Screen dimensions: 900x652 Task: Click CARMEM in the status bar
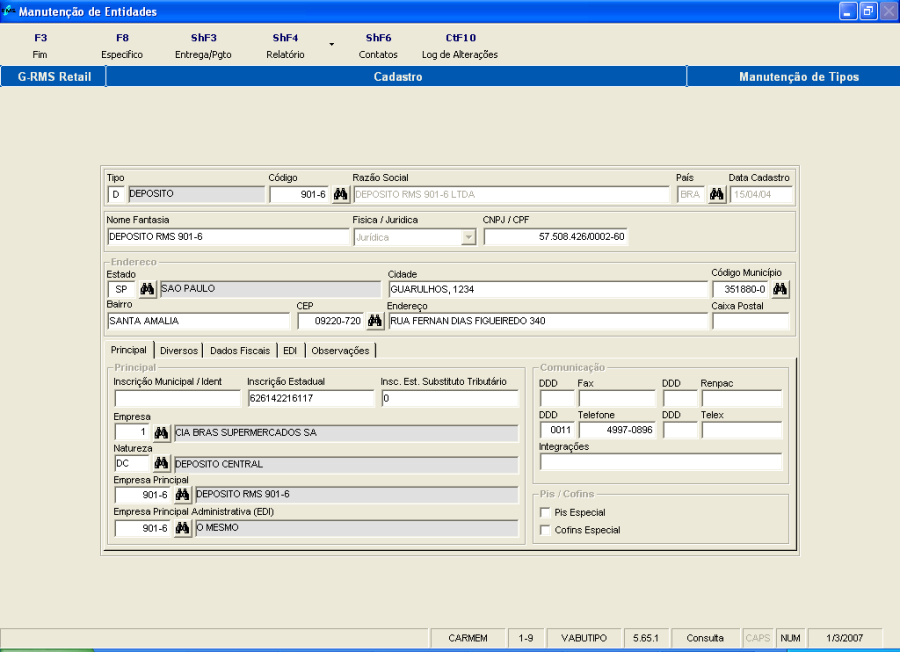click(x=468, y=638)
